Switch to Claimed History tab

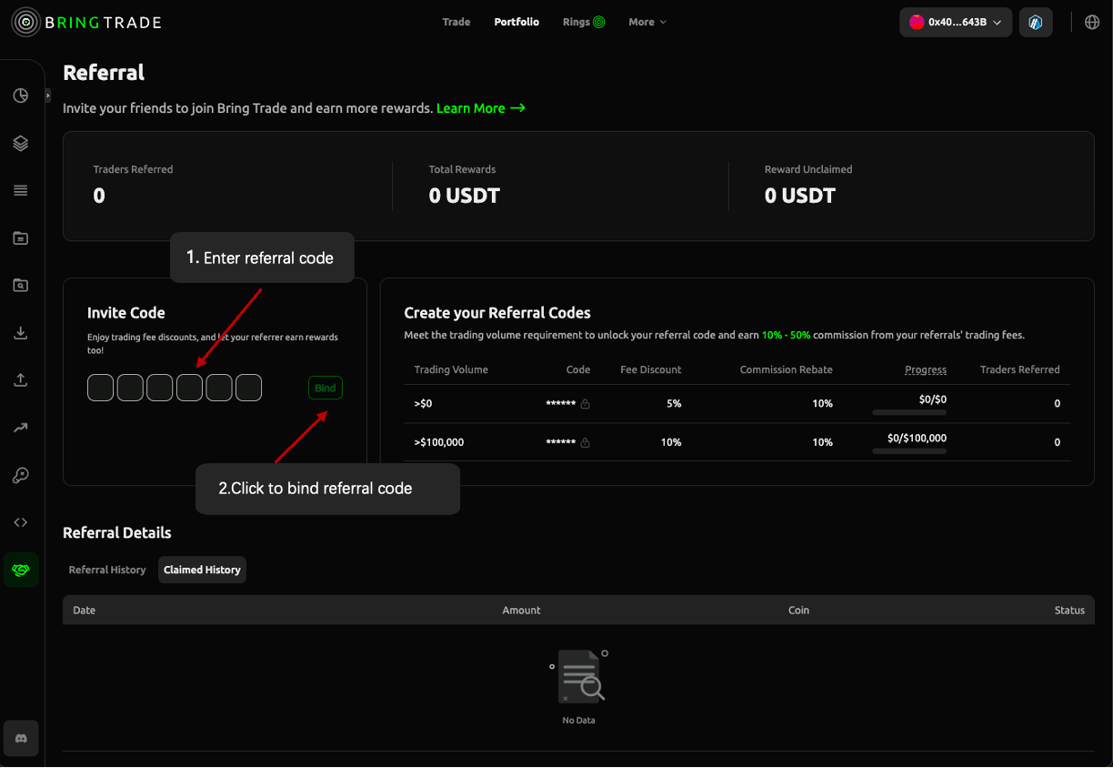click(202, 570)
